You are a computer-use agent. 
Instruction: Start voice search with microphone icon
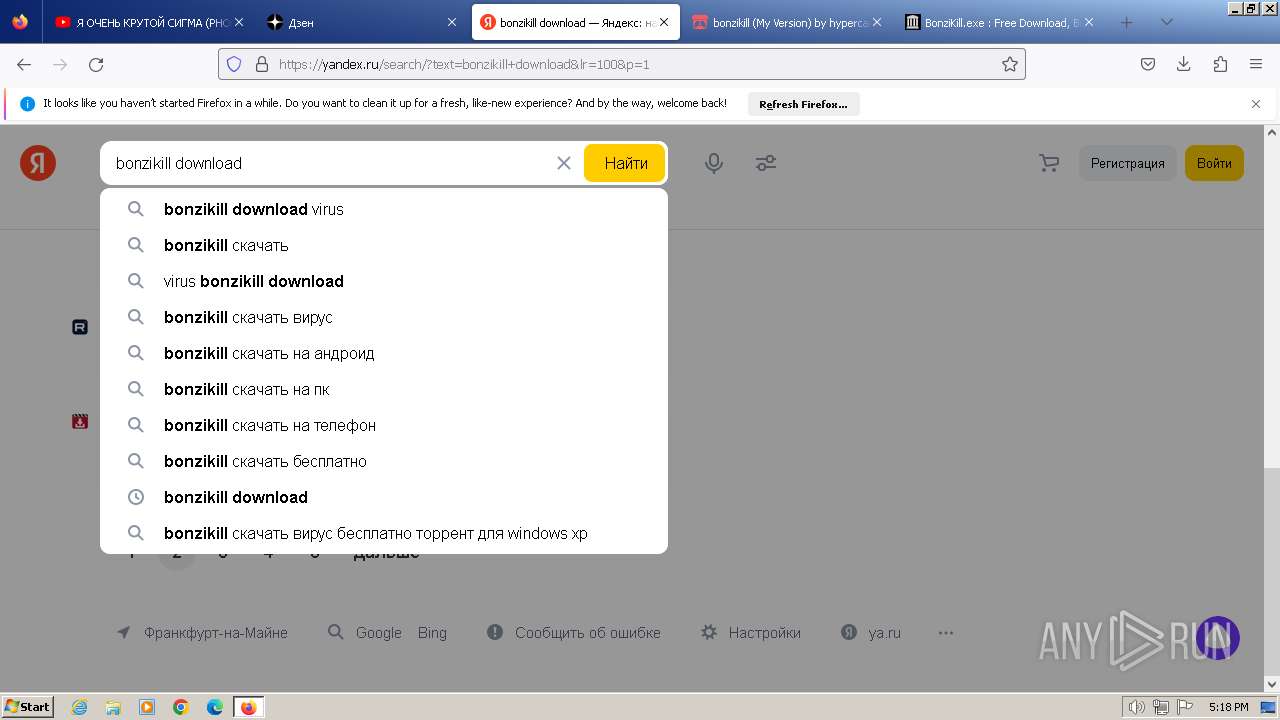(713, 163)
